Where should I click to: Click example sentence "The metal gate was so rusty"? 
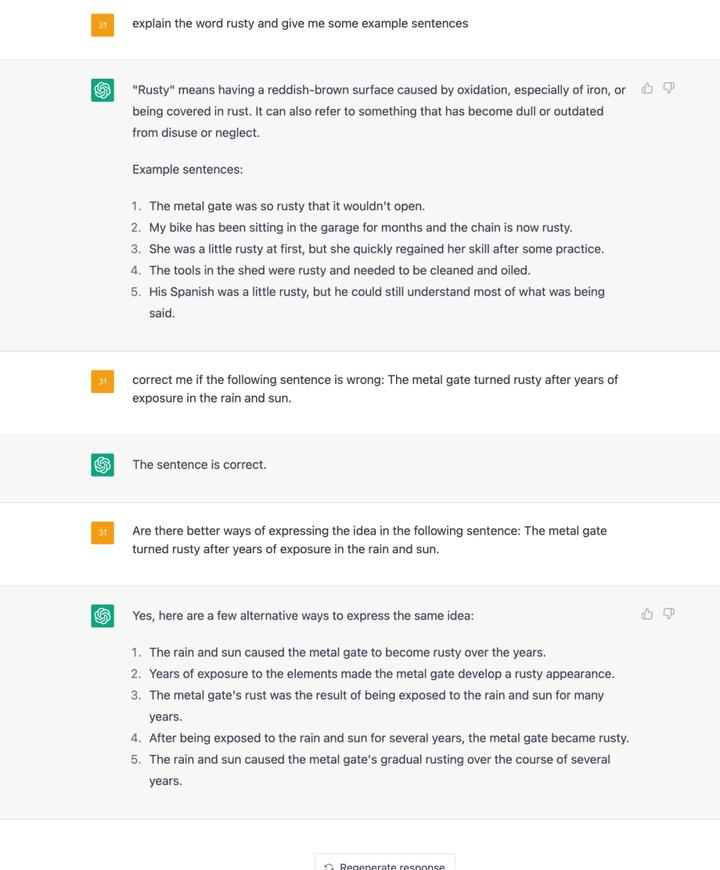tap(287, 207)
